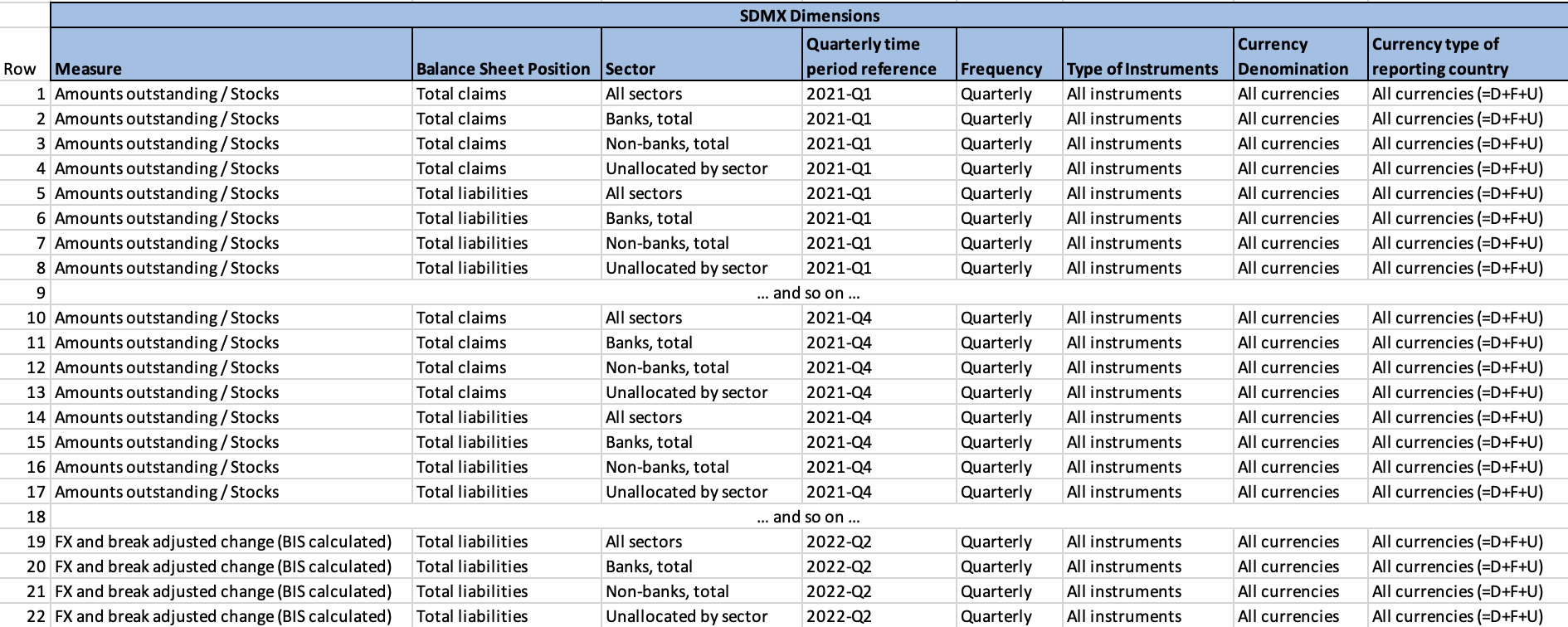Image resolution: width=1568 pixels, height=627 pixels.
Task: Click the SDMX Dimensions merged header
Action: click(809, 16)
